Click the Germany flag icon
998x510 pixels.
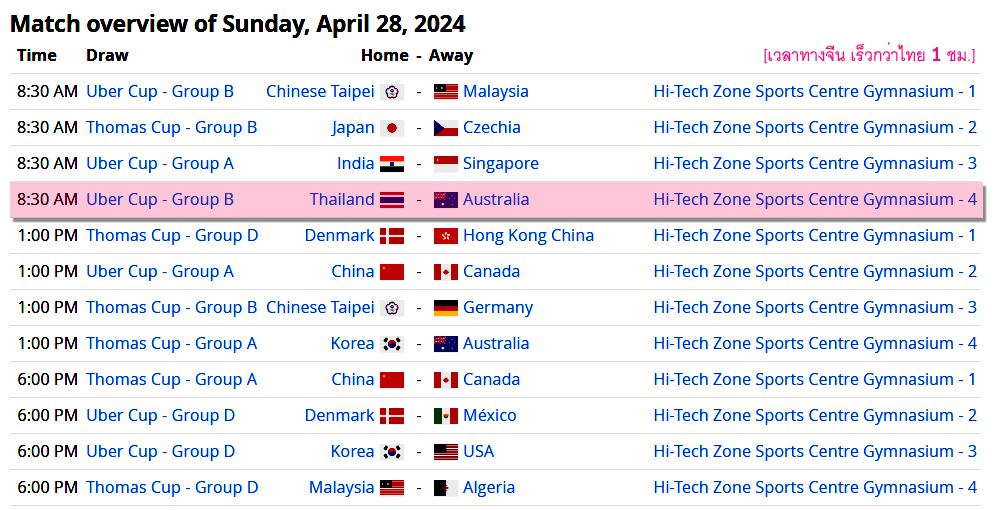pyautogui.click(x=446, y=308)
